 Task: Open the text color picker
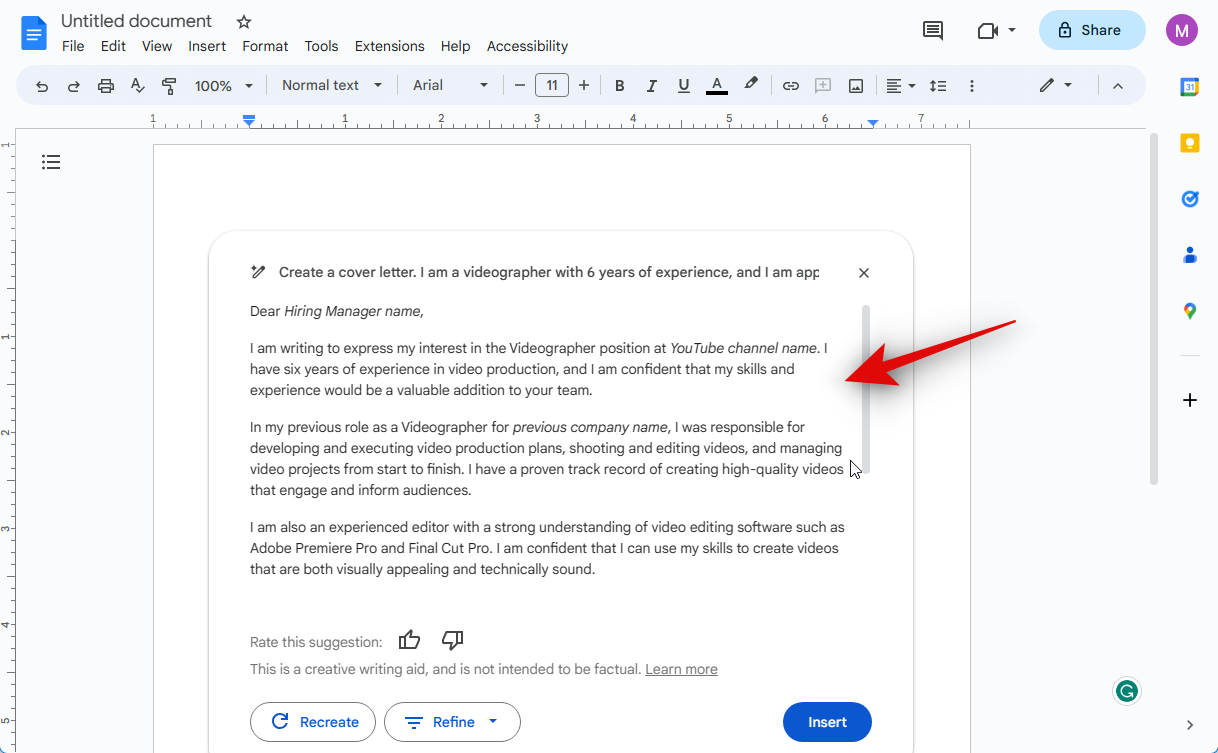[717, 86]
